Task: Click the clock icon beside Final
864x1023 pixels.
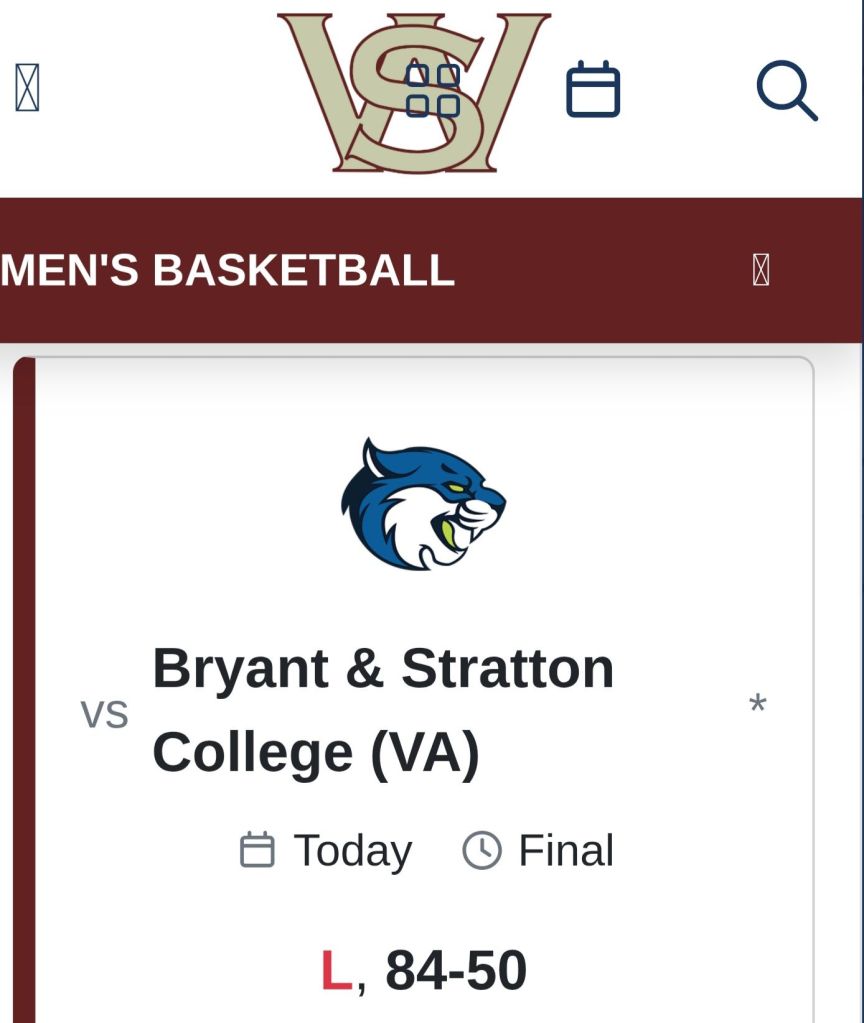Action: 481,850
